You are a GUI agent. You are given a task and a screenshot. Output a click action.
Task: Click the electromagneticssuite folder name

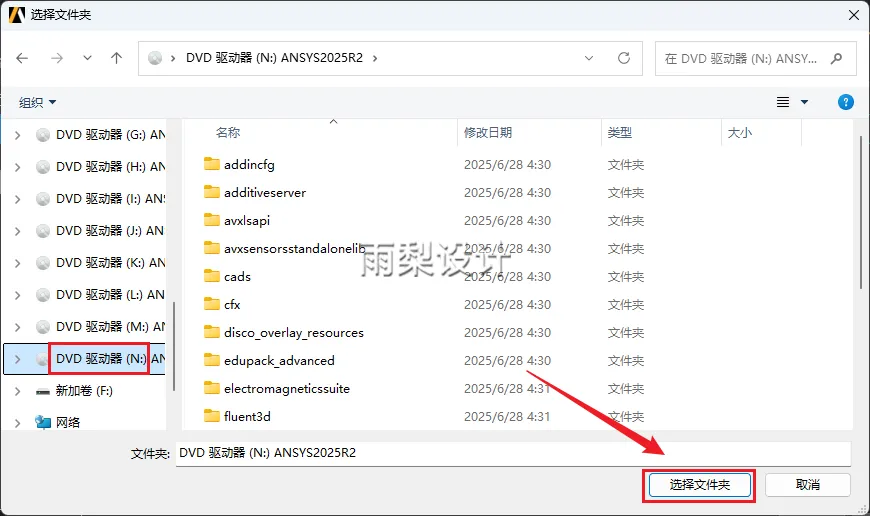287,388
